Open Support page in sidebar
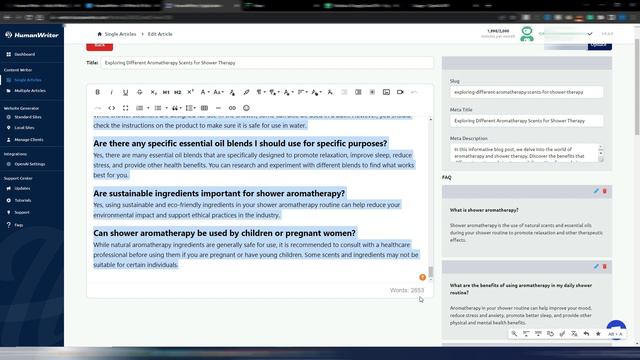The image size is (640, 360). pyautogui.click(x=22, y=213)
